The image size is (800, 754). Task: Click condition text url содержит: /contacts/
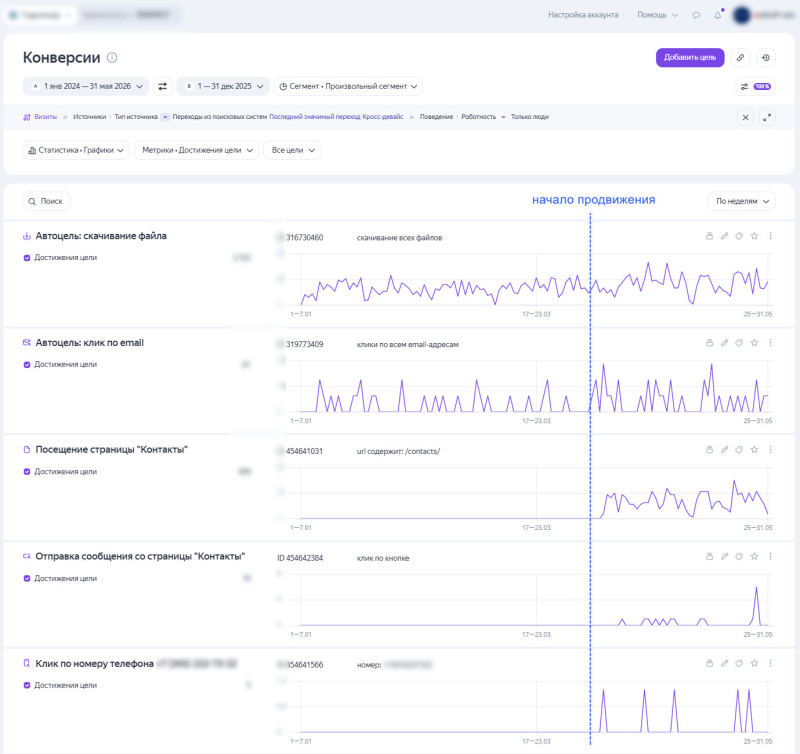pyautogui.click(x=398, y=451)
